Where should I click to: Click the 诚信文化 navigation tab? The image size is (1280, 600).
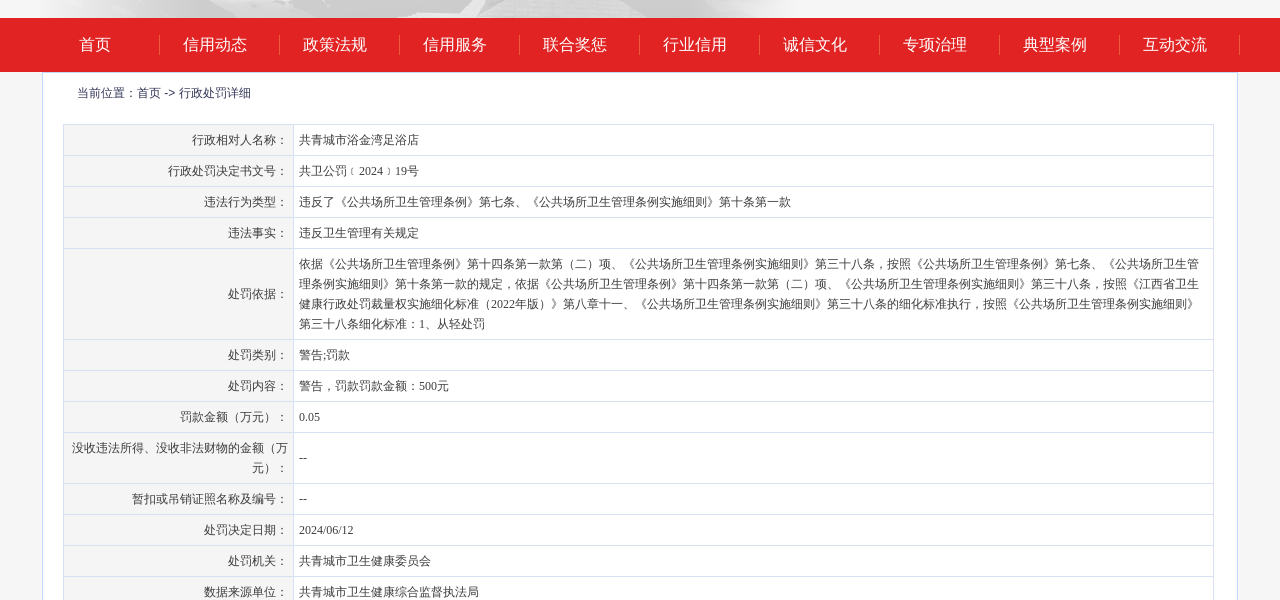coord(815,45)
